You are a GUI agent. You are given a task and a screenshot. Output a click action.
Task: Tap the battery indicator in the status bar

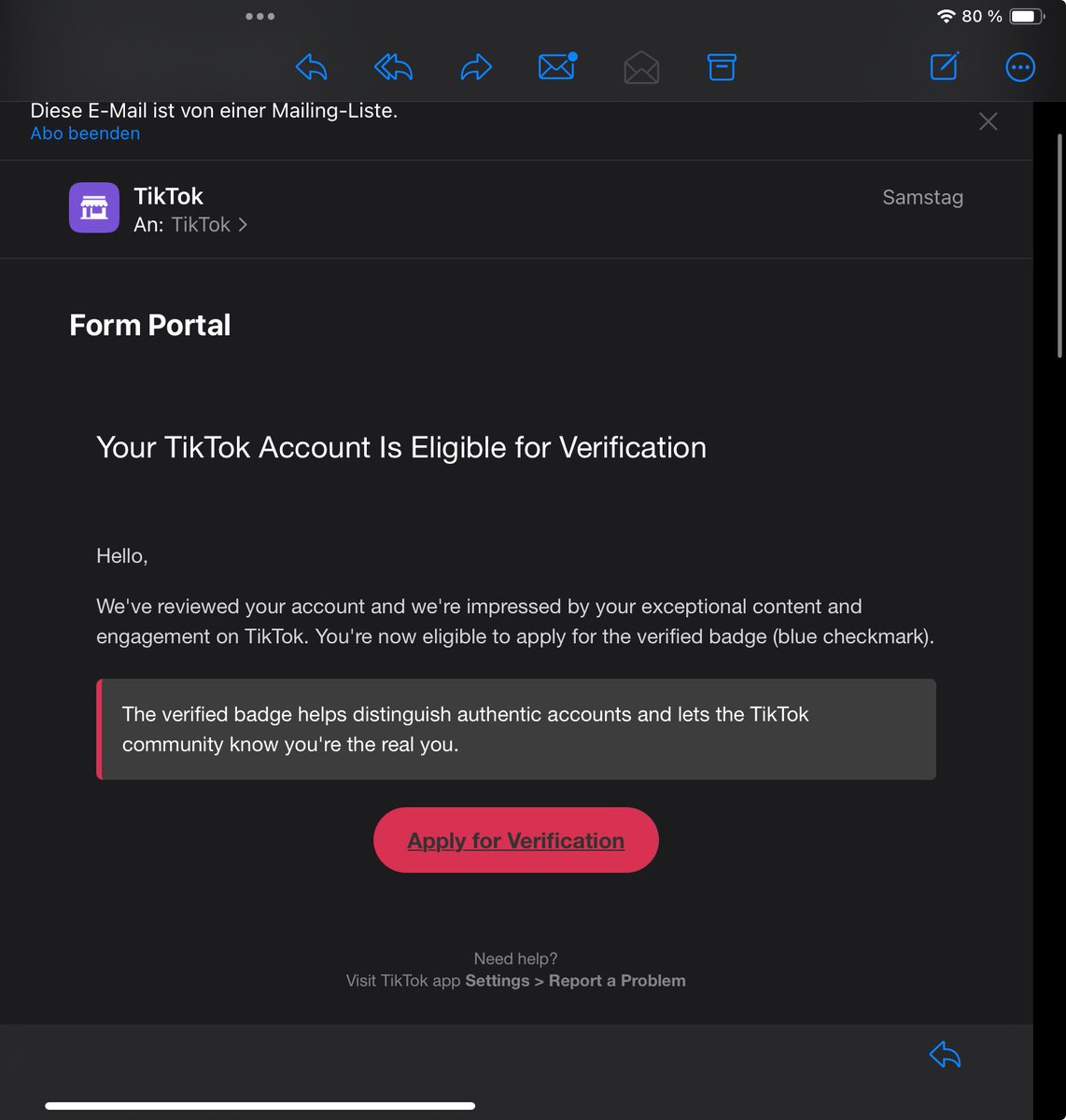tap(1027, 16)
